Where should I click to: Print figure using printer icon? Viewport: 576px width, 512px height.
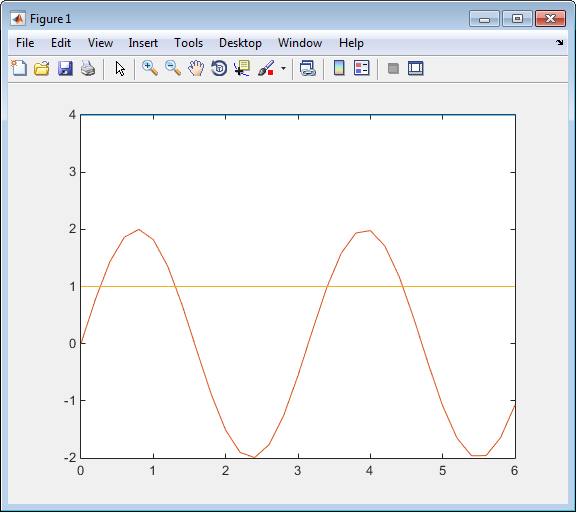click(x=88, y=68)
